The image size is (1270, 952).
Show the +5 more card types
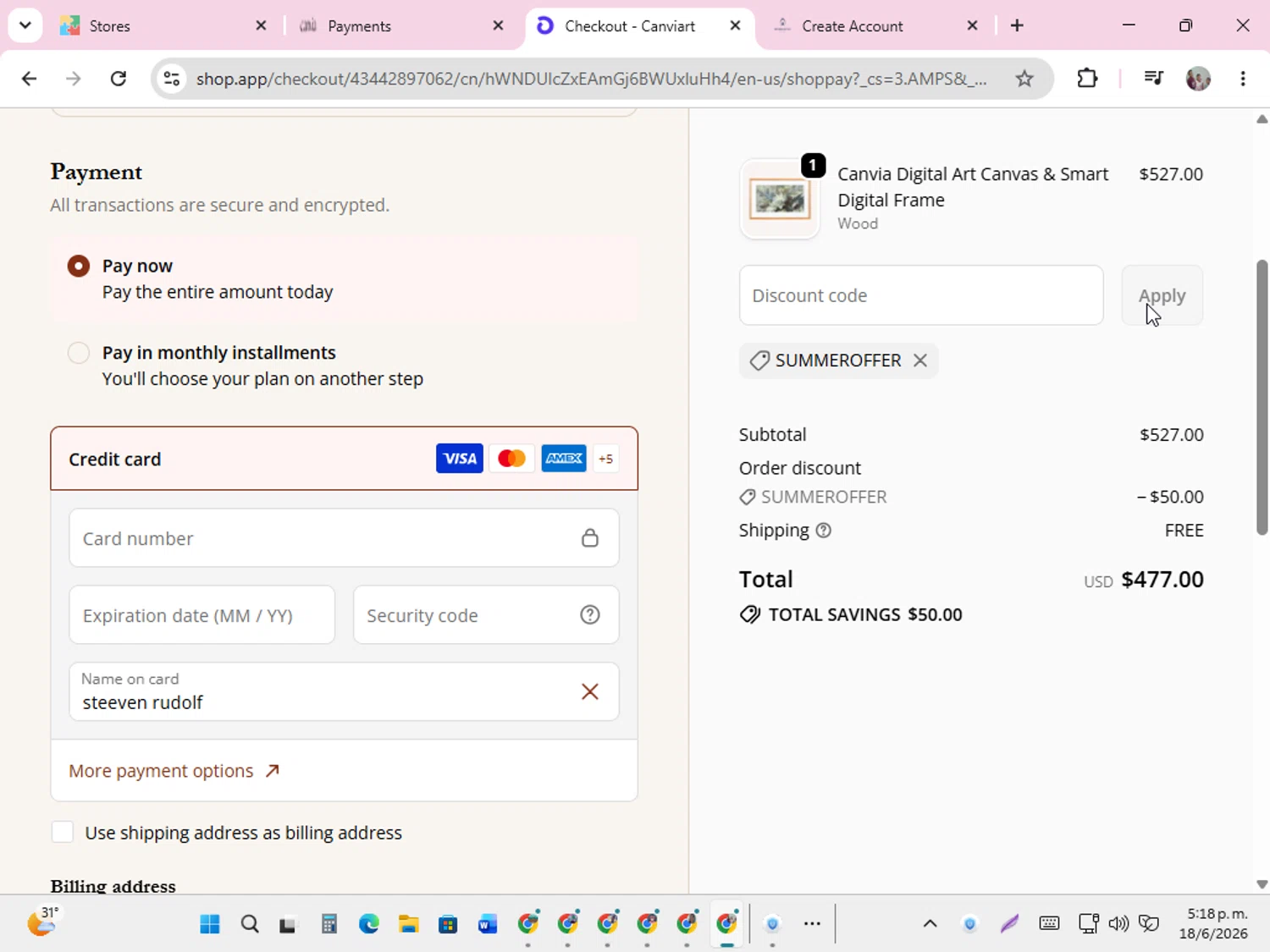[605, 459]
